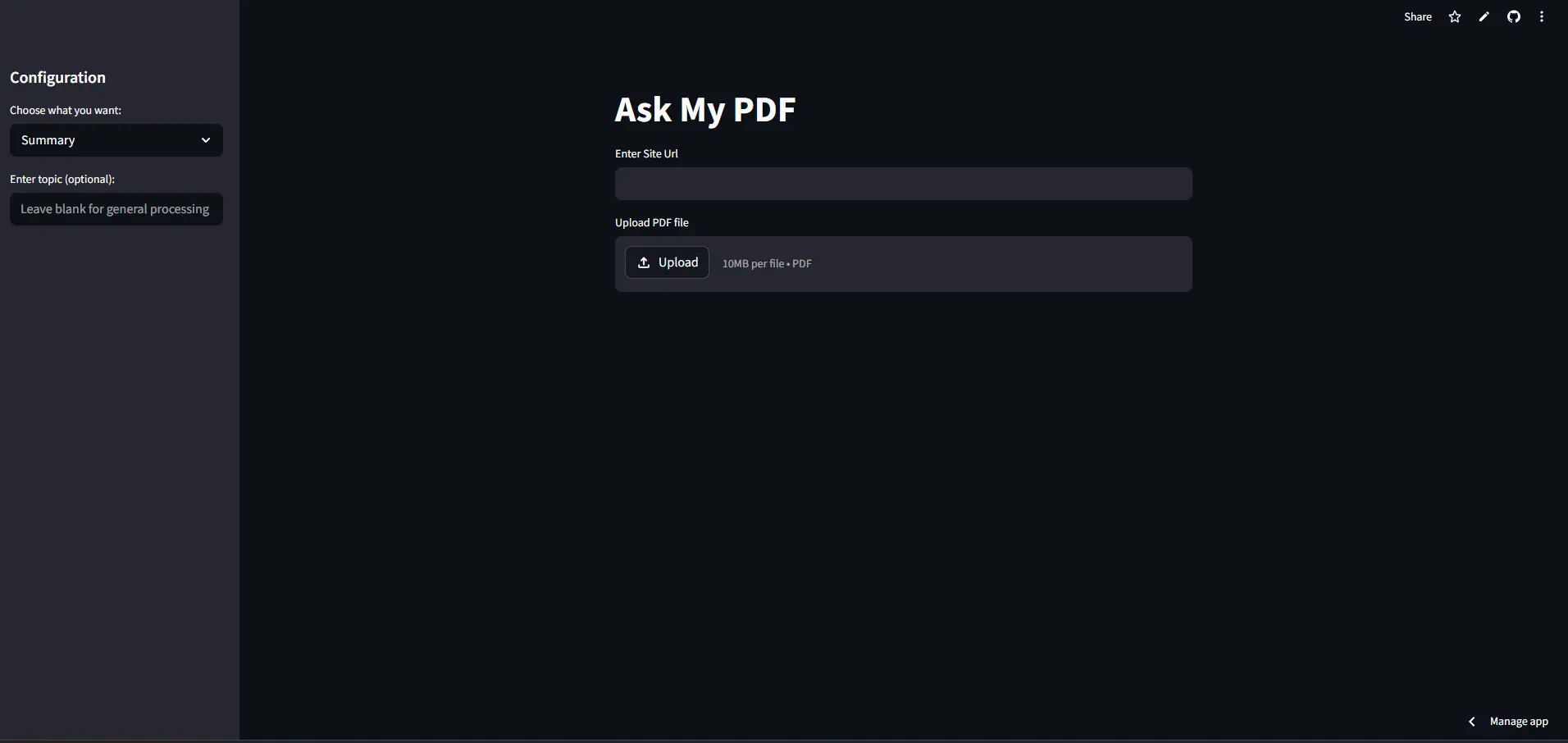
Task: Select the Summary option in the sidebar
Action: [115, 140]
